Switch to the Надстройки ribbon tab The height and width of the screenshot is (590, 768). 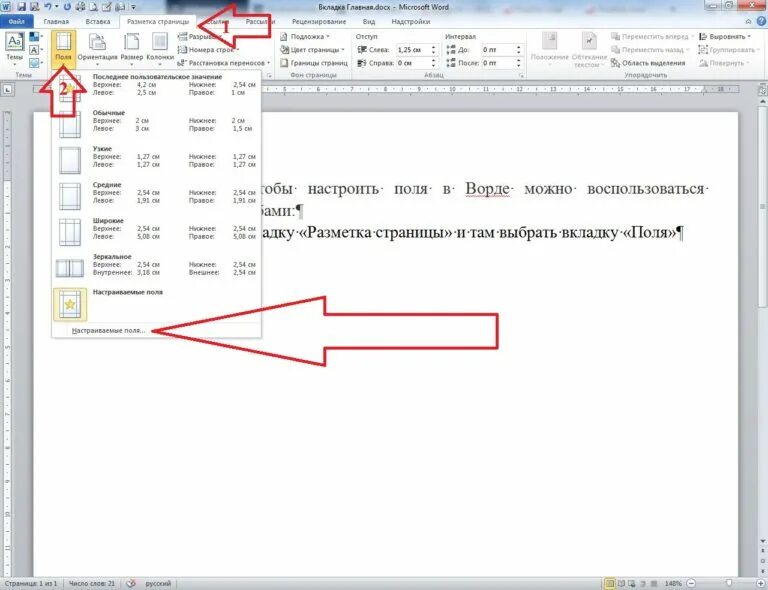(411, 22)
